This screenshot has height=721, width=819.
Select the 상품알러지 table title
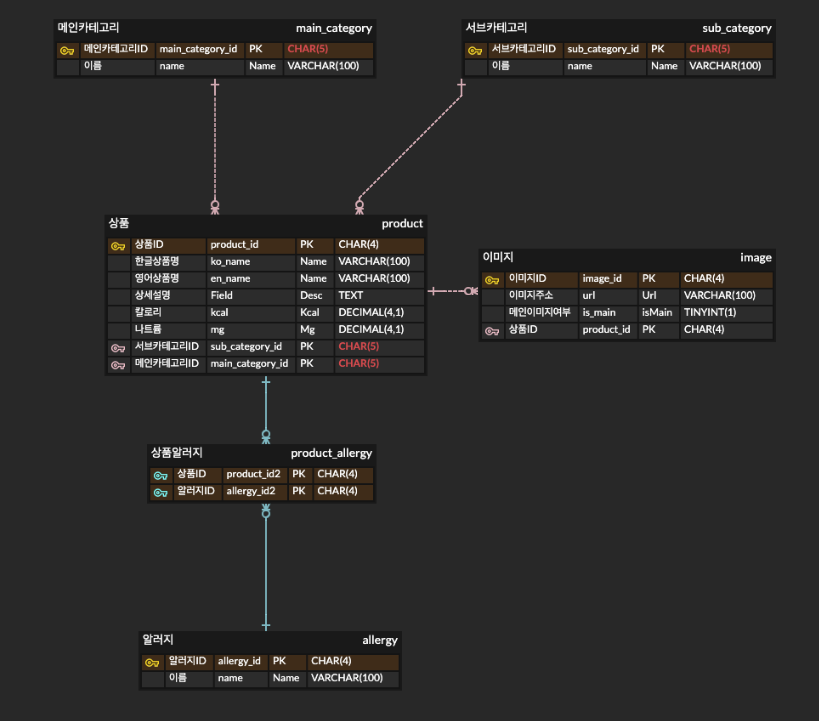[x=177, y=452]
